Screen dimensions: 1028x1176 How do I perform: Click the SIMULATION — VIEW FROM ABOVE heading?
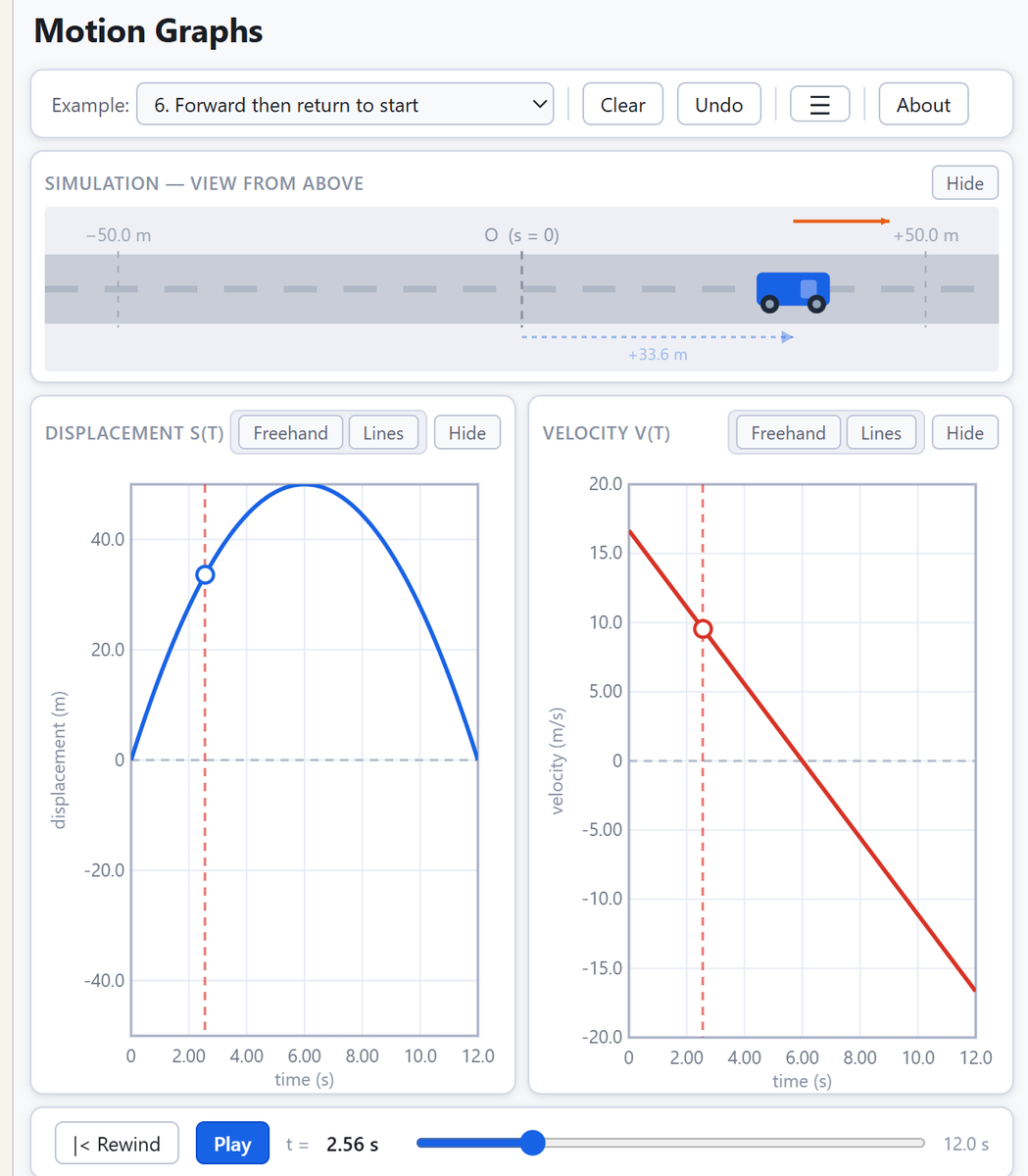pyautogui.click(x=204, y=183)
